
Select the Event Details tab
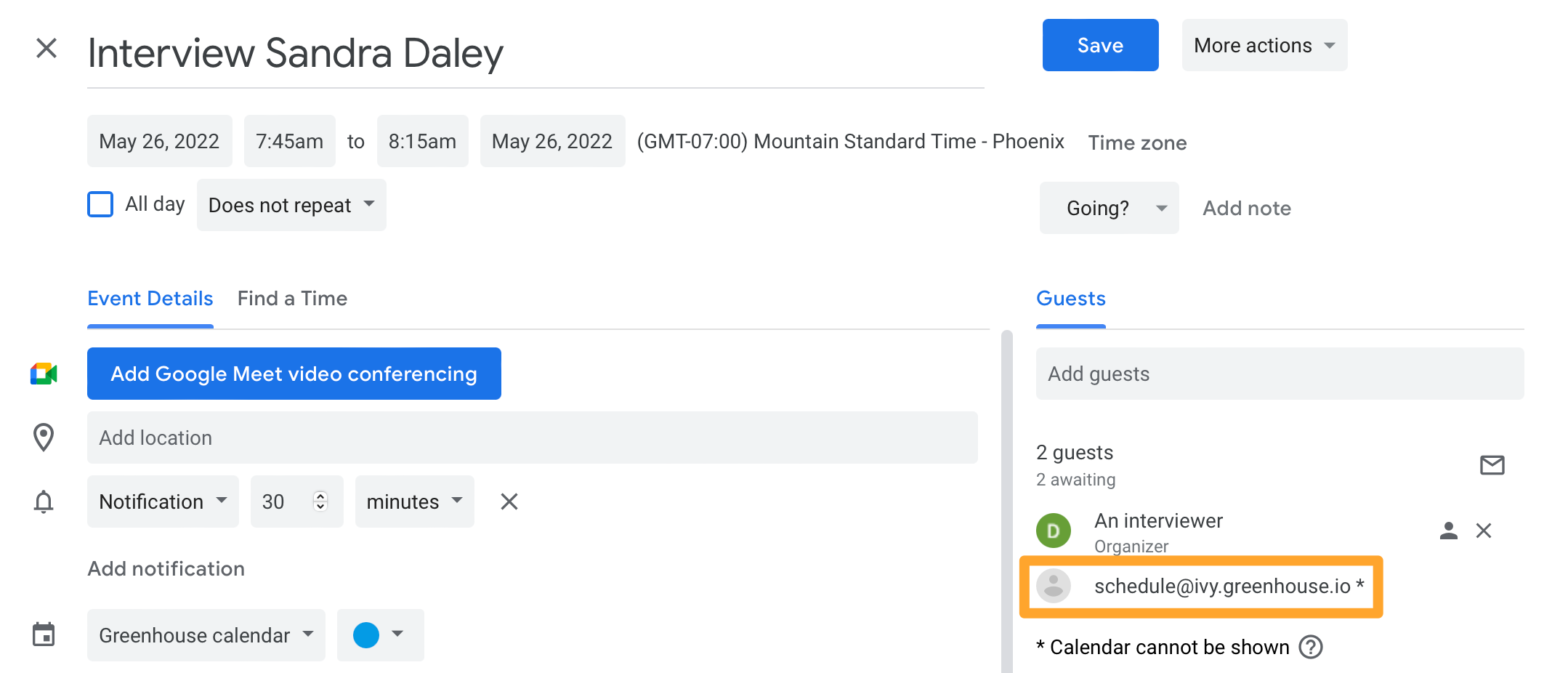click(150, 299)
